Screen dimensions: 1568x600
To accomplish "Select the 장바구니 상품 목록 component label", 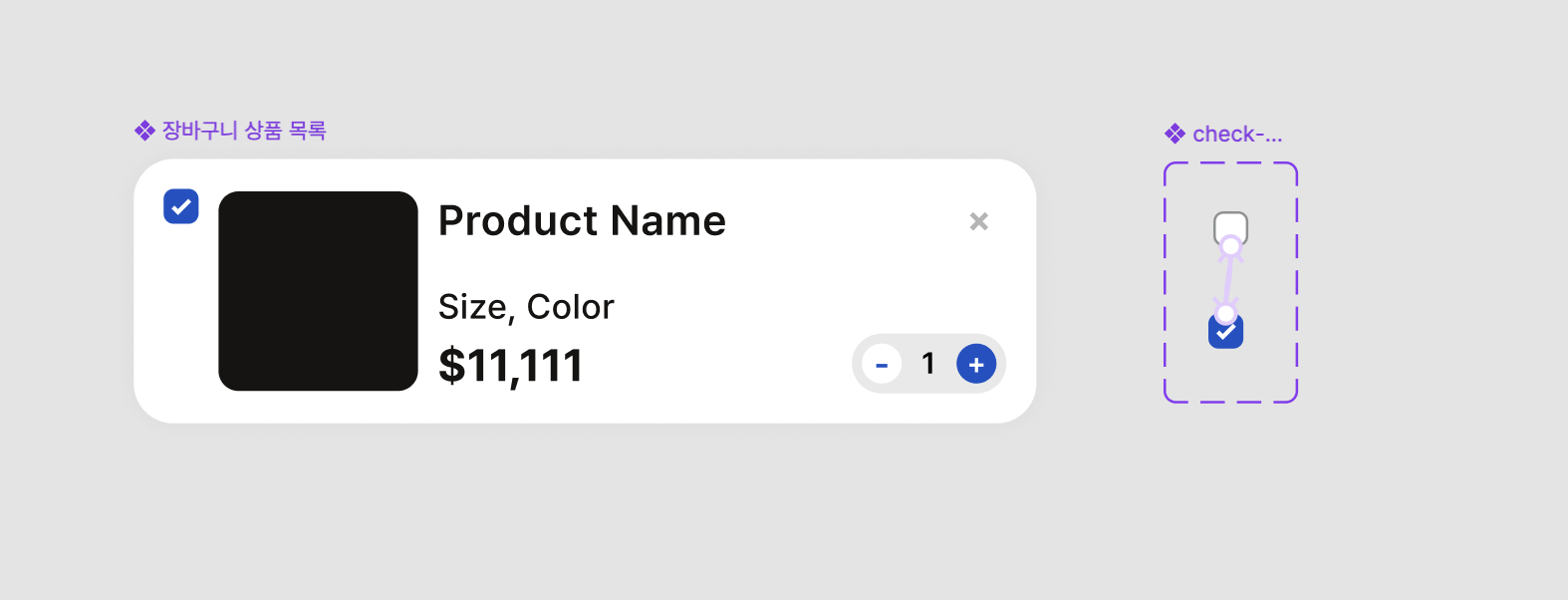I will click(244, 131).
